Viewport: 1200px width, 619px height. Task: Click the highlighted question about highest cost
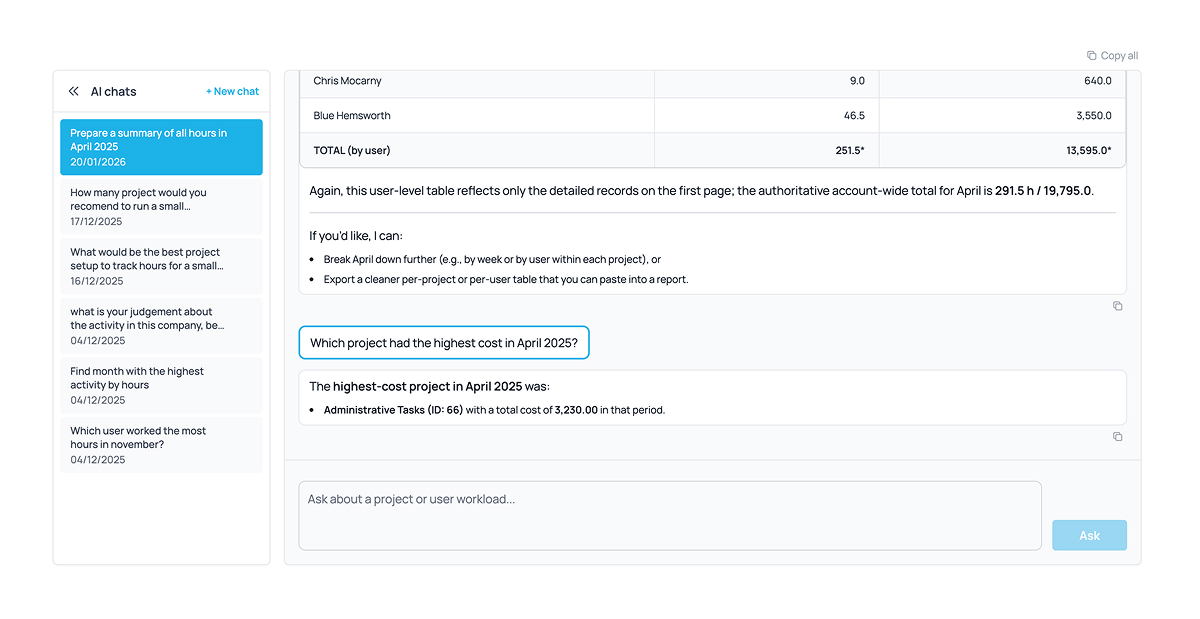click(x=443, y=342)
